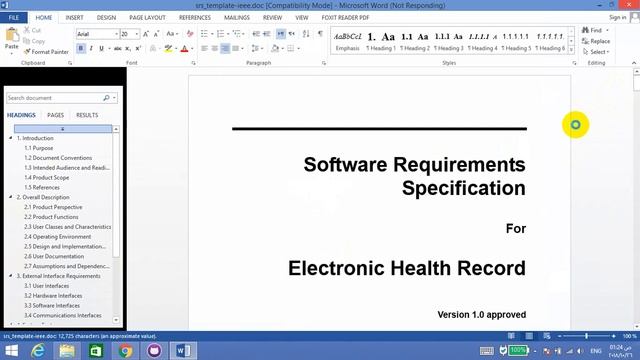
Task: Switch to Read Mode view
Action: [x=511, y=336]
